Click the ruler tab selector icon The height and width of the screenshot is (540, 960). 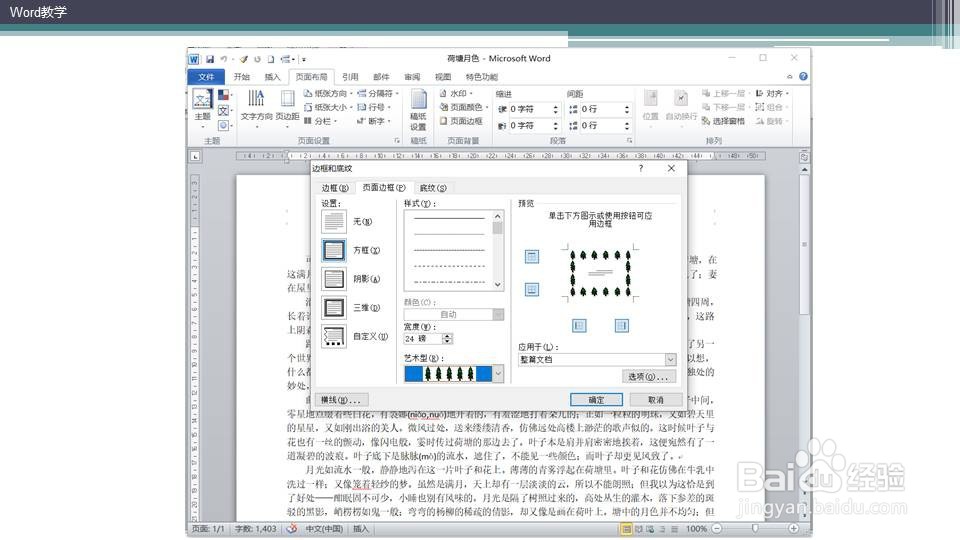point(195,156)
